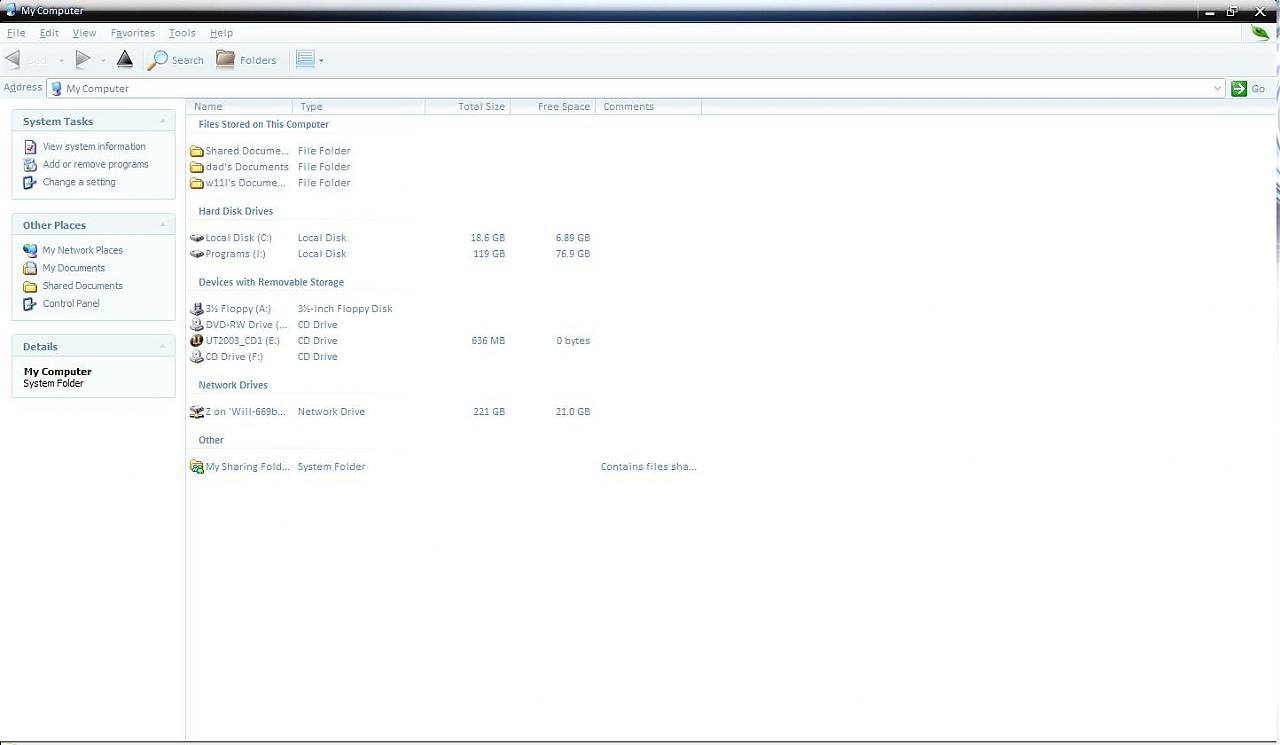Open the Search magnifier tool
Screen dimensions: 1280x745
click(176, 60)
